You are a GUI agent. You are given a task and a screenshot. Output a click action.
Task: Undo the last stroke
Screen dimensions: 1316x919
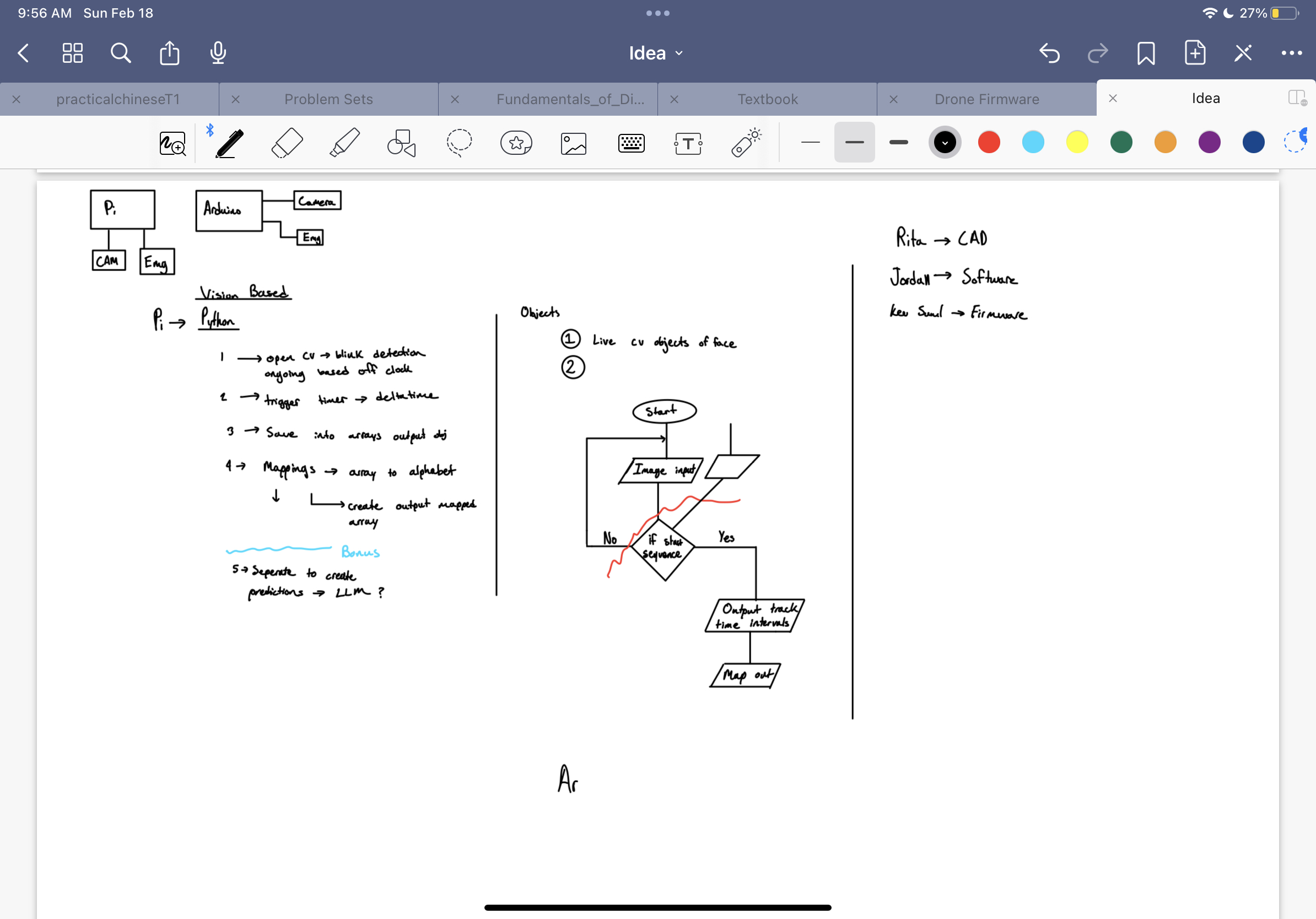1049,53
